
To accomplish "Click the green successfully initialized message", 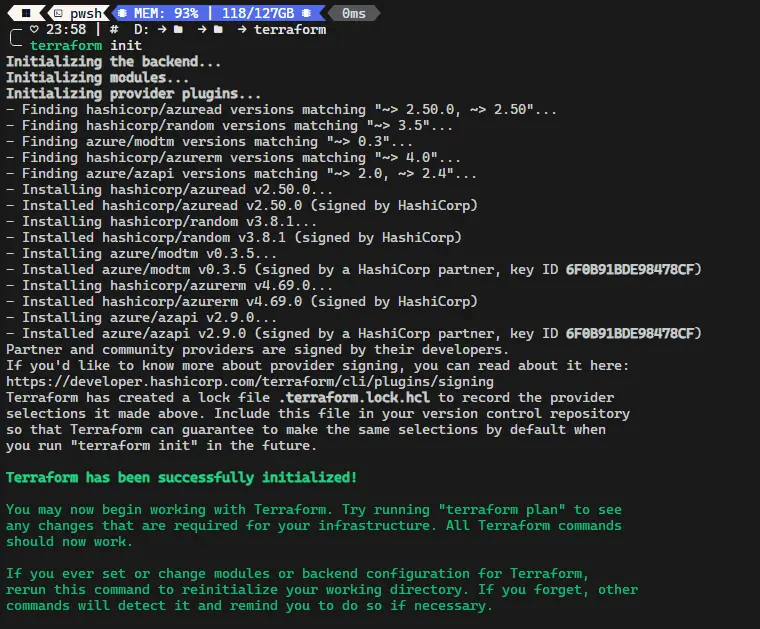I will pyautogui.click(x=181, y=477).
